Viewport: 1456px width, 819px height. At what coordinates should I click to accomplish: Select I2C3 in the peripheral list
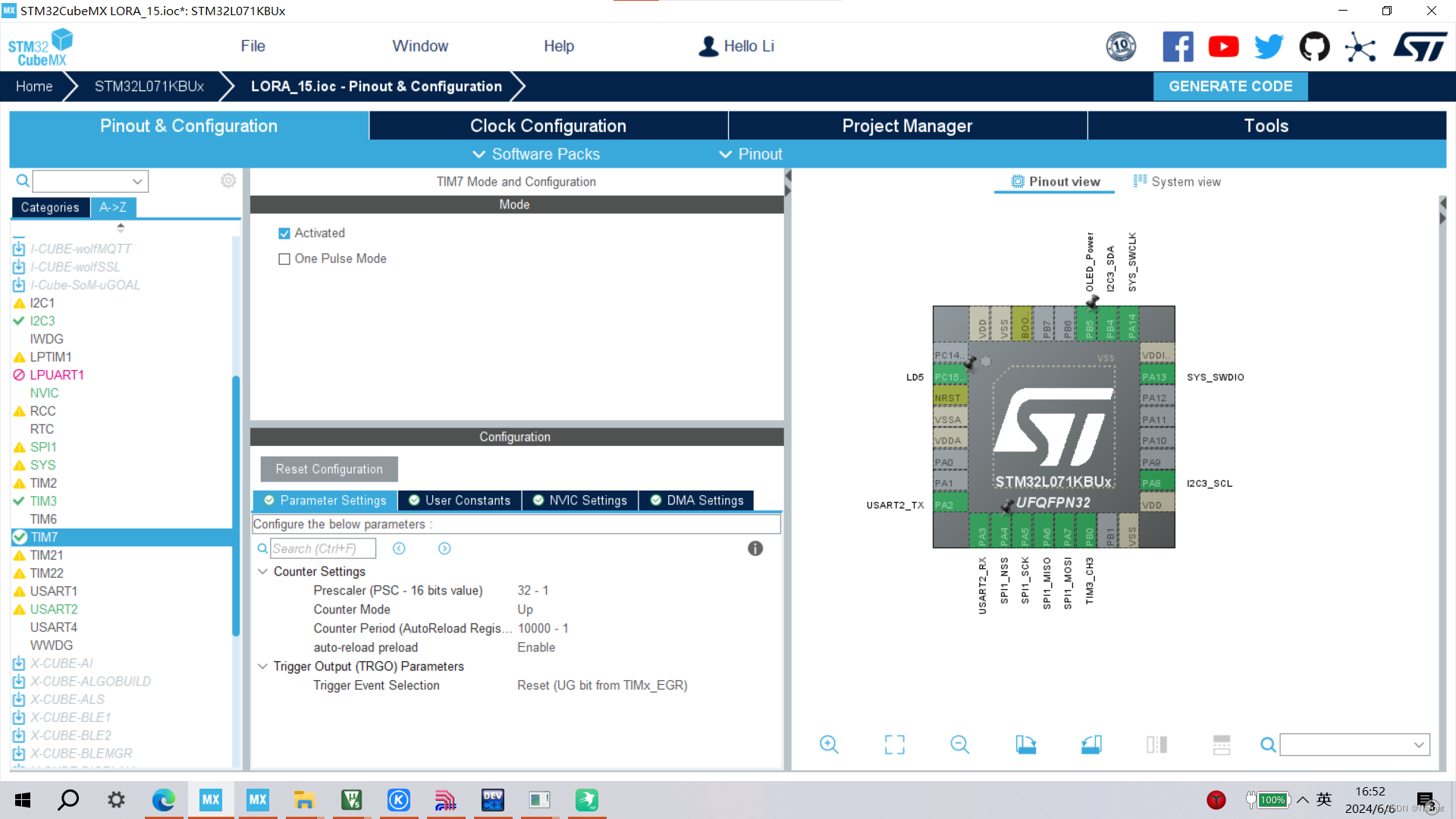click(x=42, y=321)
